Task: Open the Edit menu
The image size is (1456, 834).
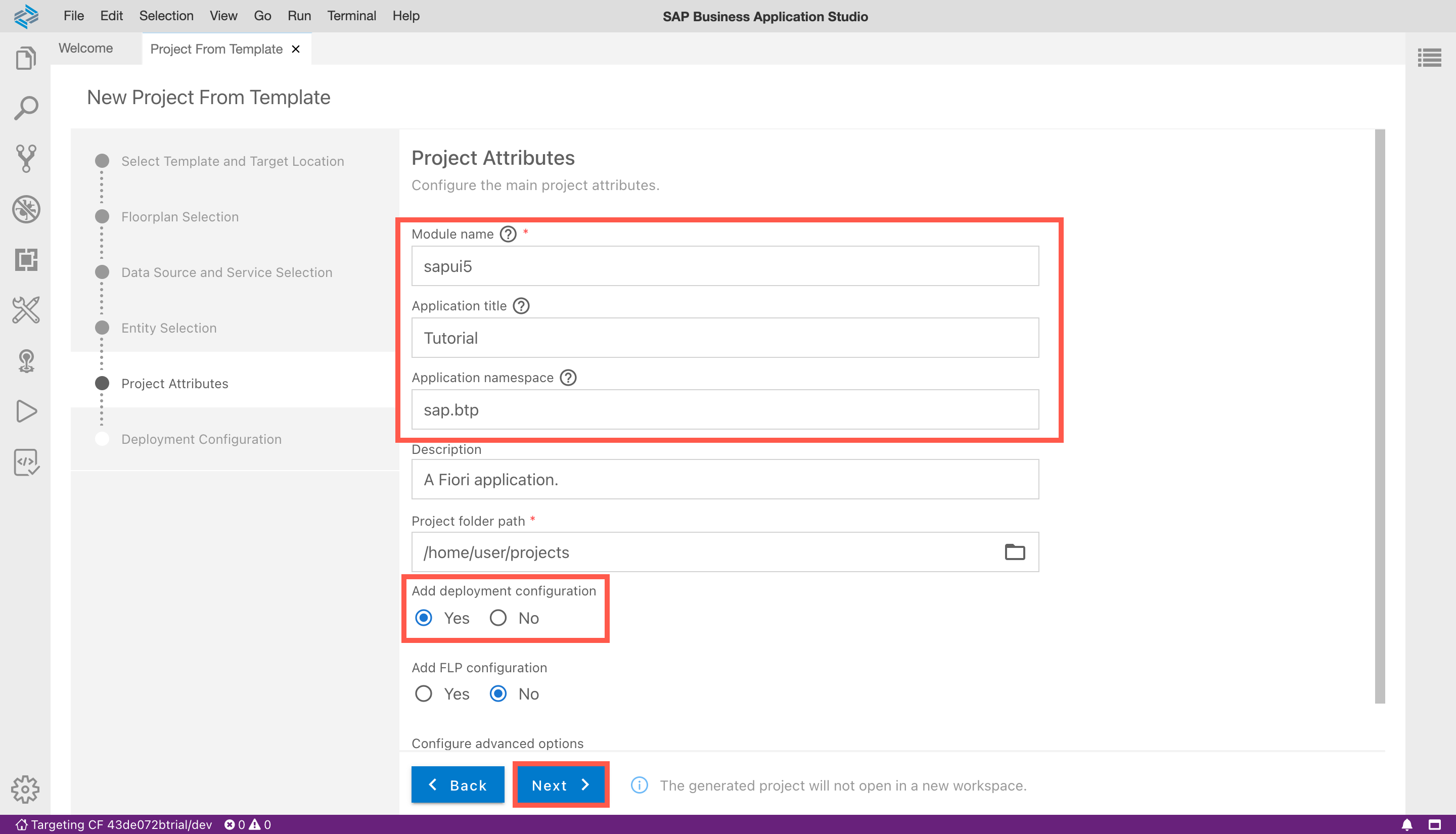Action: coord(112,16)
